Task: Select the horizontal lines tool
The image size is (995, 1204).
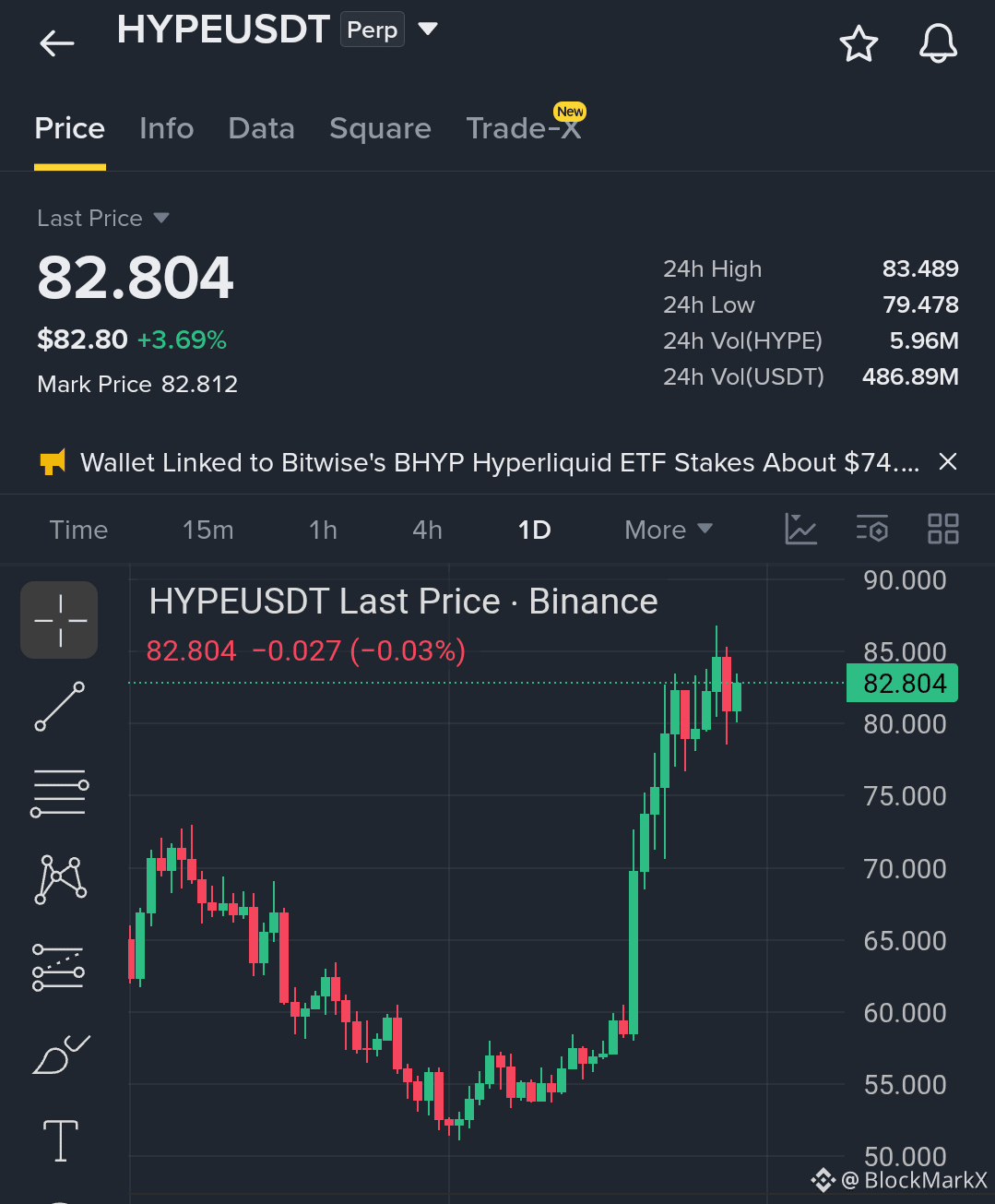Action: pyautogui.click(x=60, y=793)
